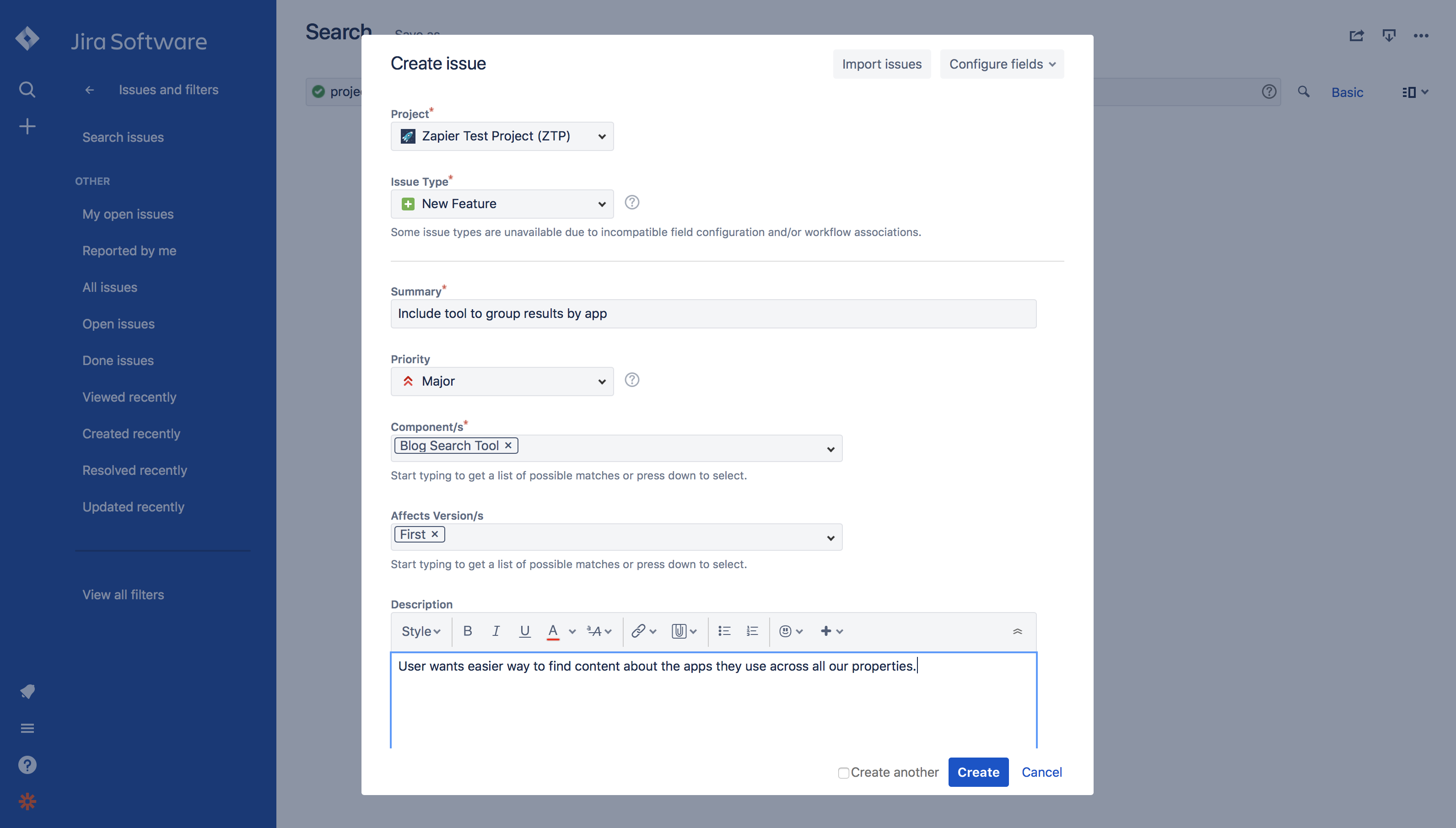Select Reported by me filter

click(129, 250)
